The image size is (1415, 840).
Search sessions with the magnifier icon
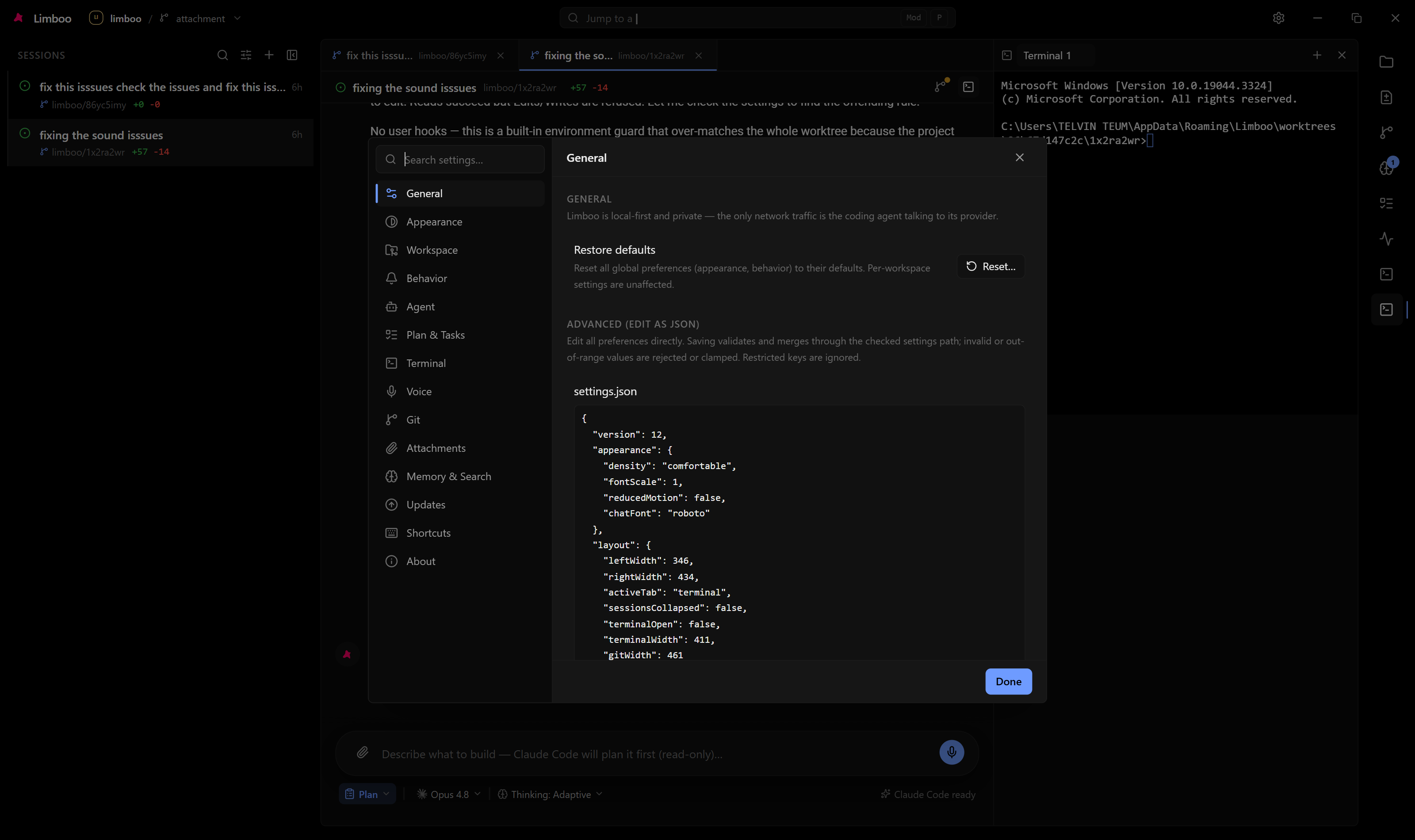point(222,55)
